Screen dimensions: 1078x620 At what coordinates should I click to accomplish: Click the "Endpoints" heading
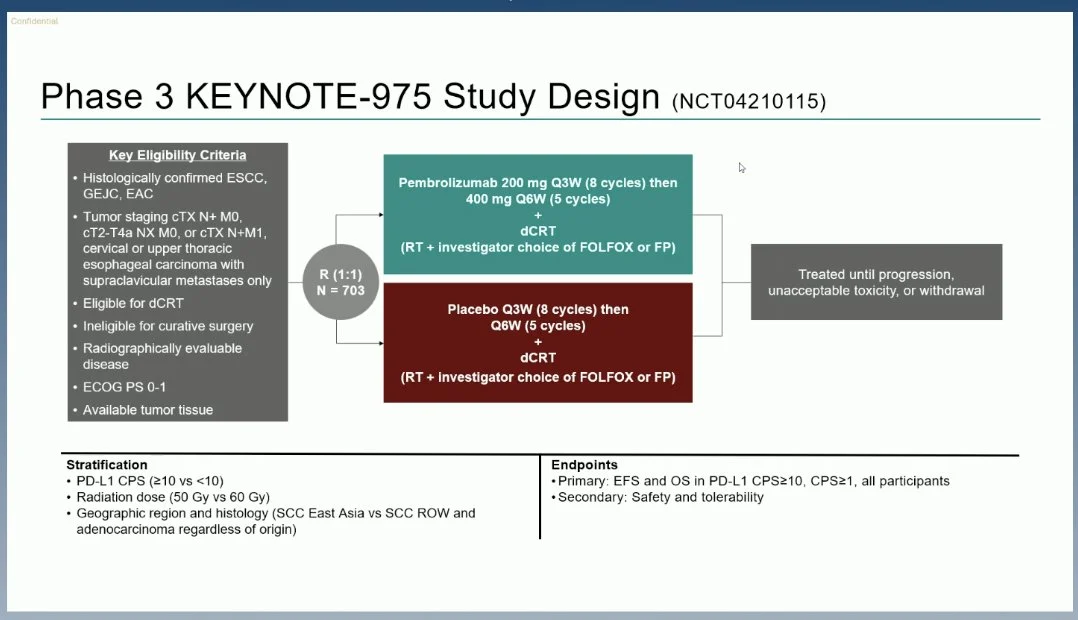584,465
